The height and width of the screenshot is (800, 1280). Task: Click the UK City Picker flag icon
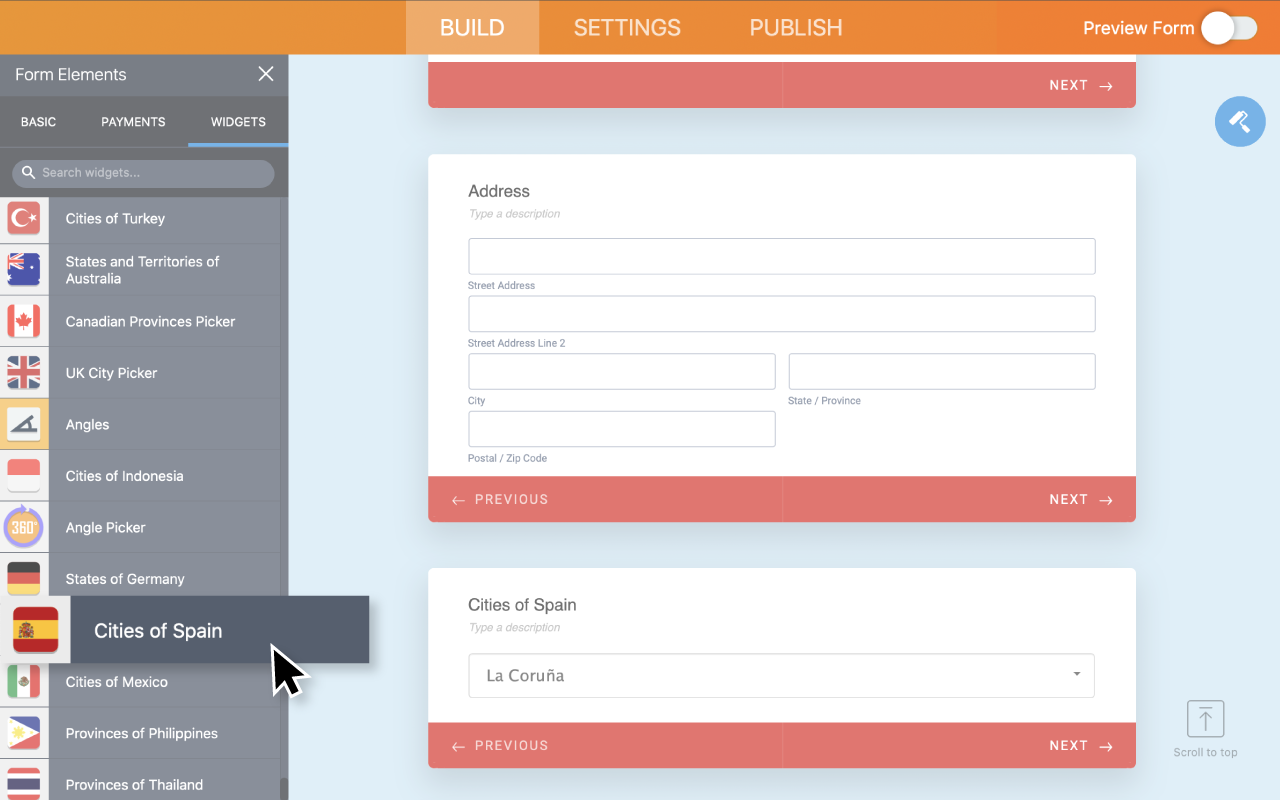[x=23, y=373]
